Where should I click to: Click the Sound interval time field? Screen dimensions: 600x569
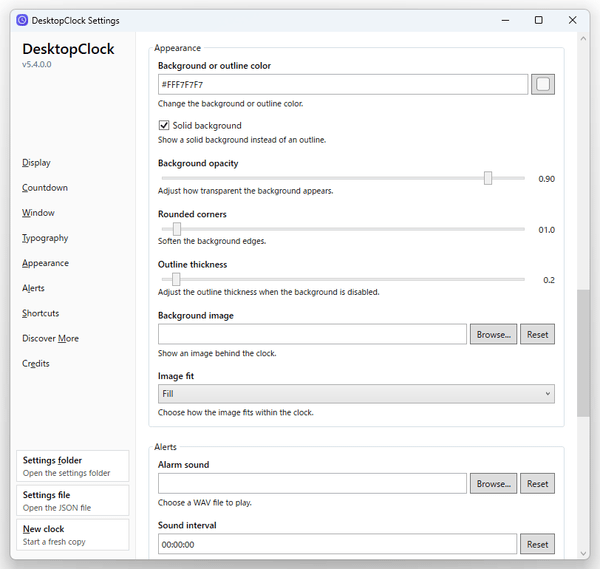point(337,544)
